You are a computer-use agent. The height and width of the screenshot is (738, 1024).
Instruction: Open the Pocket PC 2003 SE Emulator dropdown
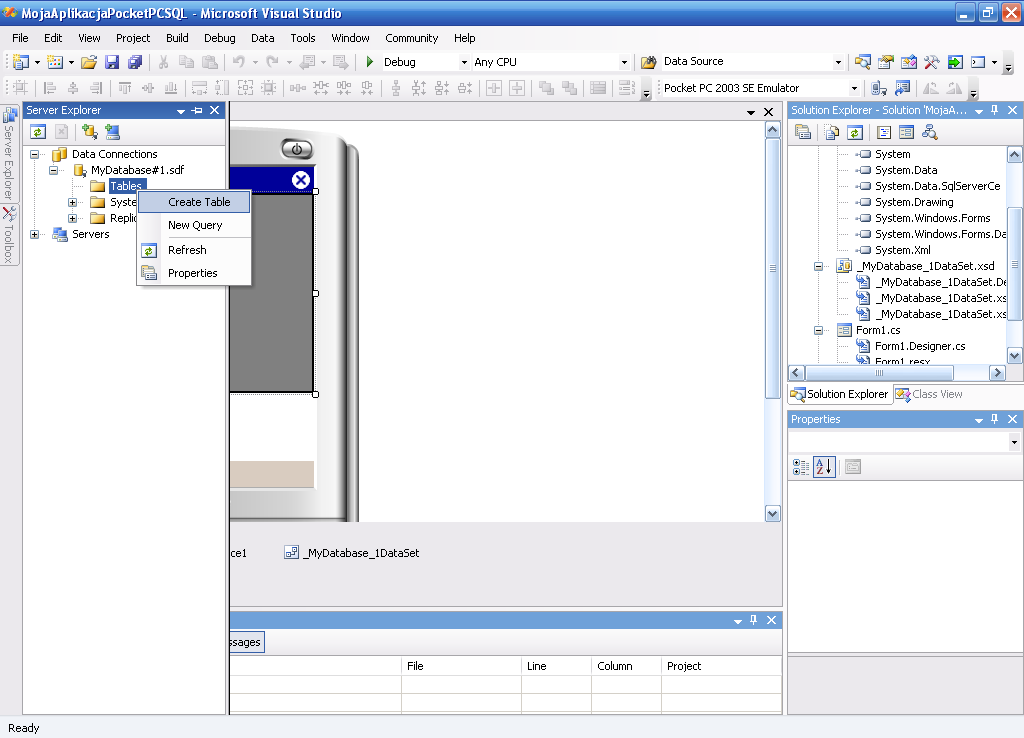coord(854,88)
